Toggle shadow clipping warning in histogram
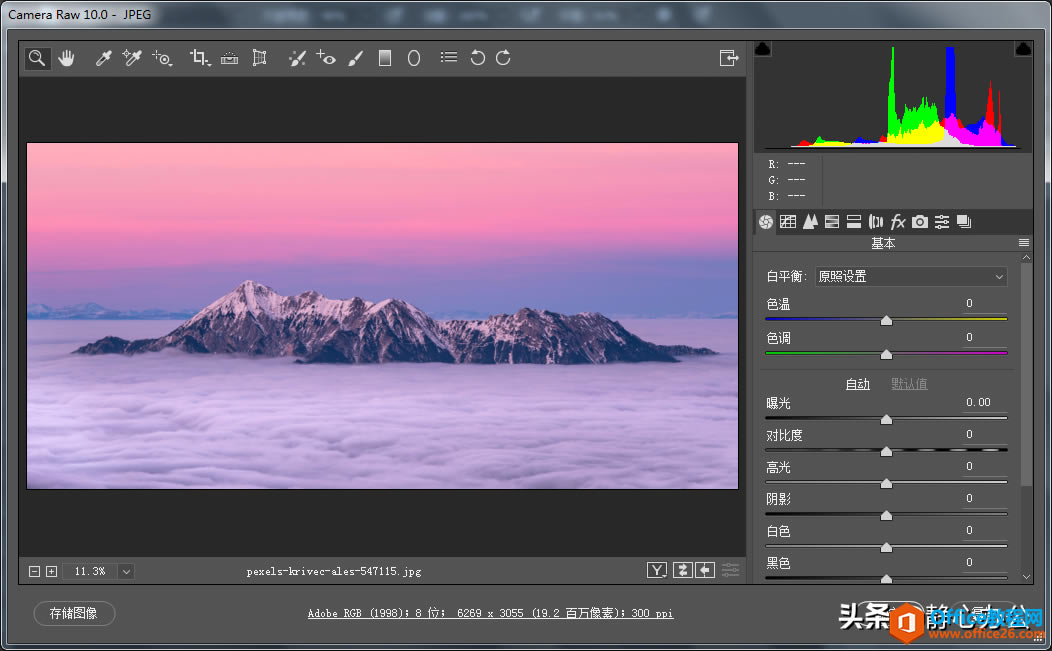Viewport: 1052px width, 651px height. click(x=763, y=48)
